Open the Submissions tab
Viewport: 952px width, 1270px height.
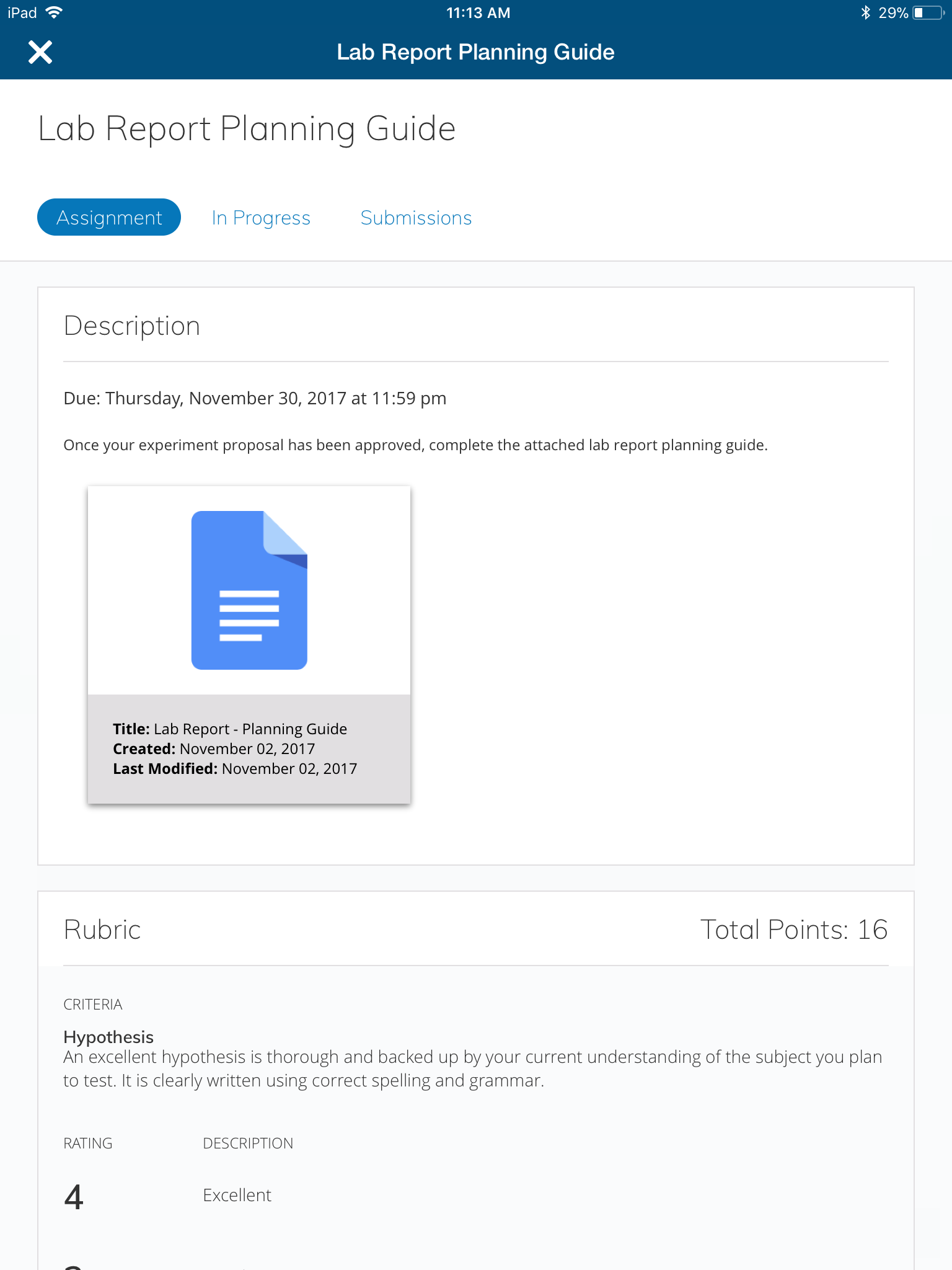click(416, 218)
